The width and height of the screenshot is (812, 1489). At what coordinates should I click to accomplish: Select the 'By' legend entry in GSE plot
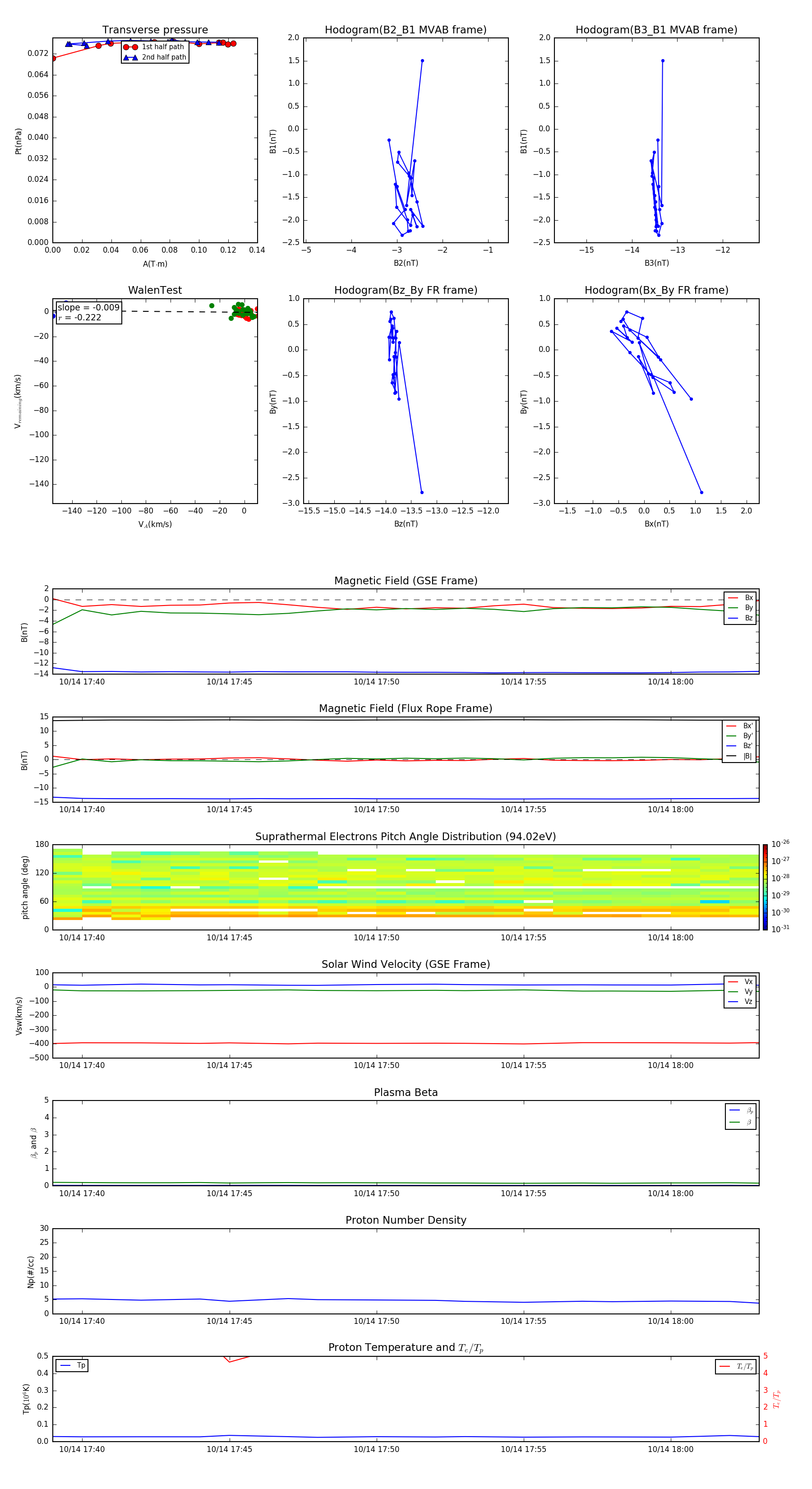pos(740,607)
